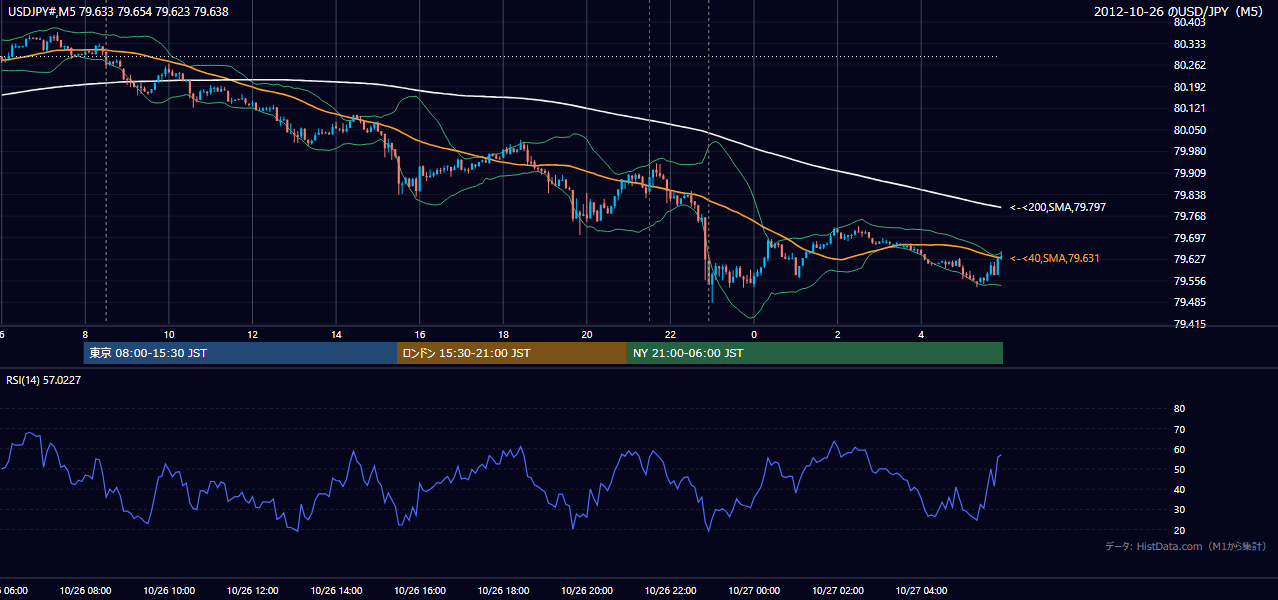Screen dimensions: 1278x600
Task: Click RSI axis level 60
Action: 1179,449
